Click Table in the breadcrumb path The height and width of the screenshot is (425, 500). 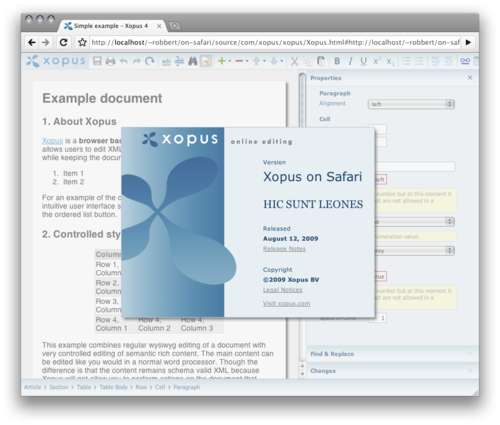(84, 387)
